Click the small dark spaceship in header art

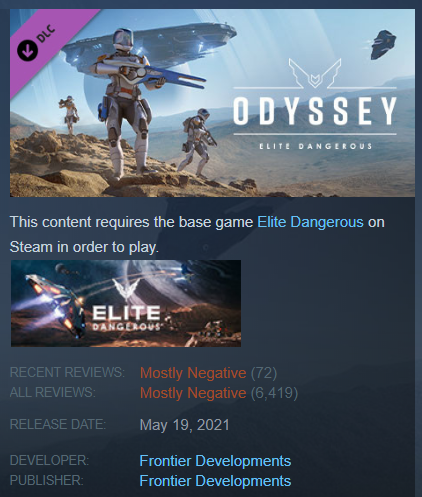pos(383,45)
